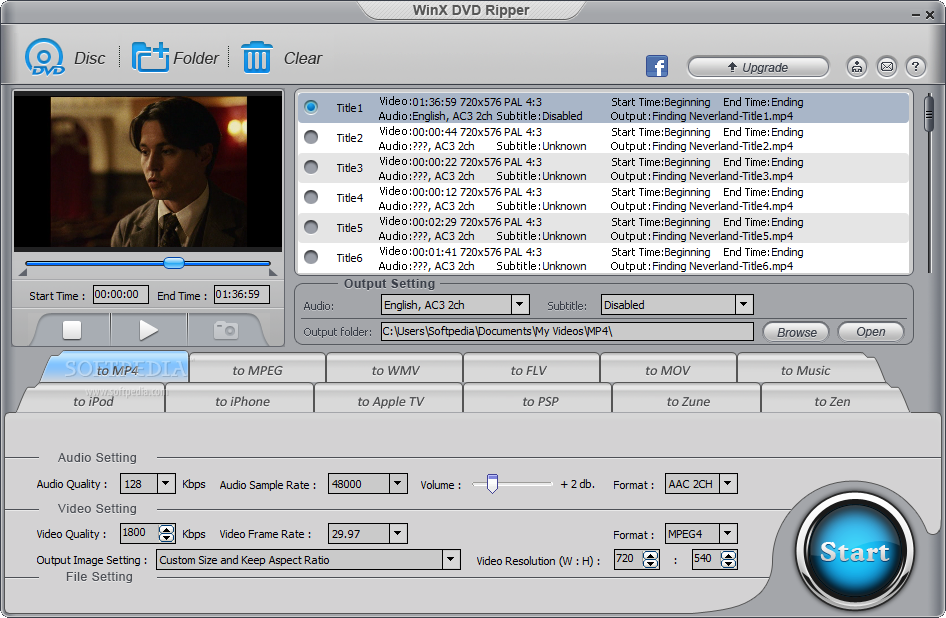Switch to the to MP4 tab
The image size is (946, 618).
pos(117,369)
